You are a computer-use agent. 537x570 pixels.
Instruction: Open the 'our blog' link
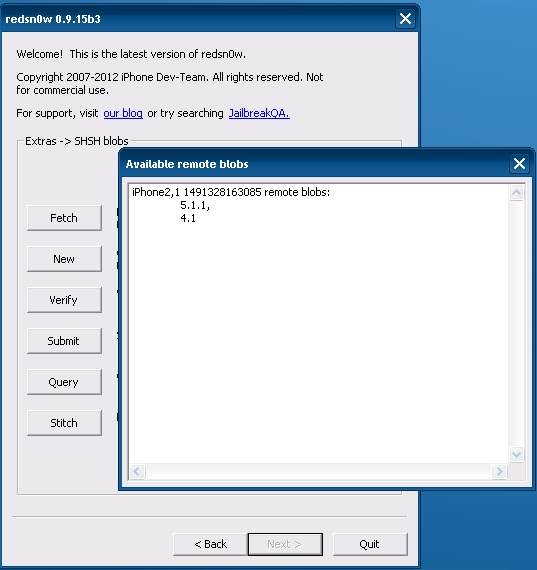click(x=123, y=113)
